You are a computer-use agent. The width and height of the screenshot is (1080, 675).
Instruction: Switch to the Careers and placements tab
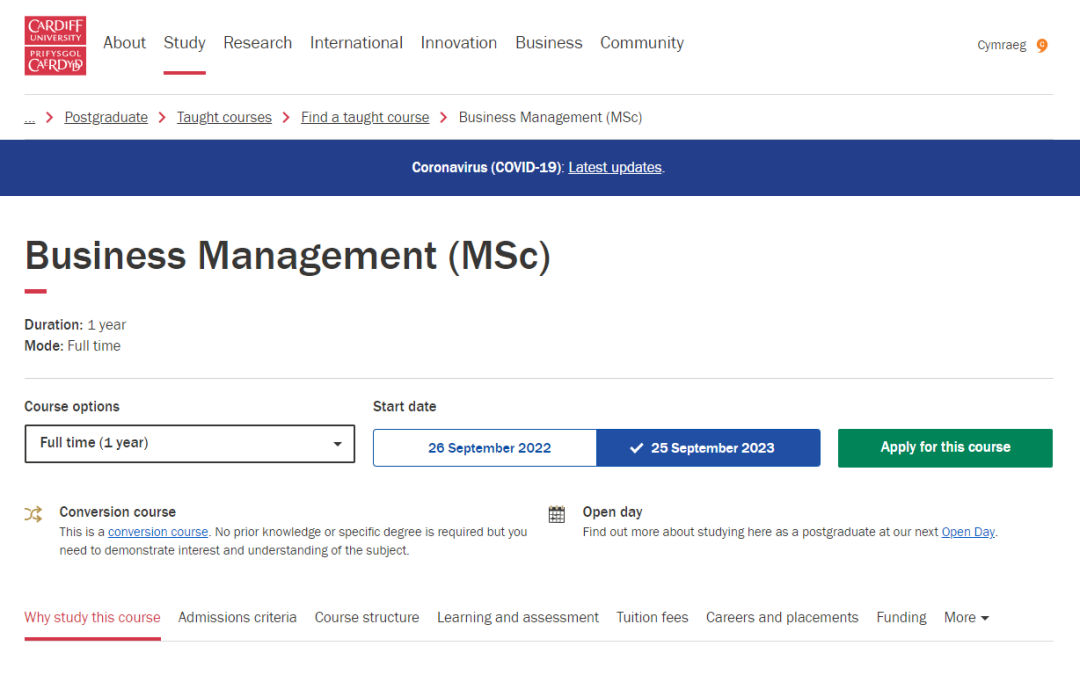tap(782, 617)
